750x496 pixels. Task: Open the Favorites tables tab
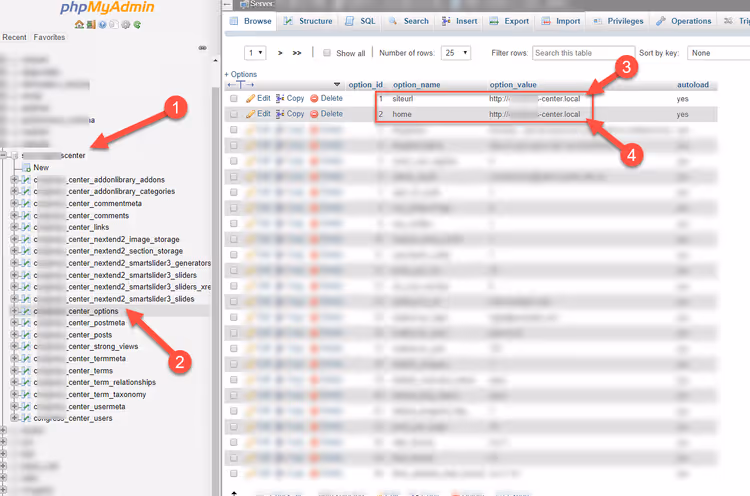pos(49,37)
